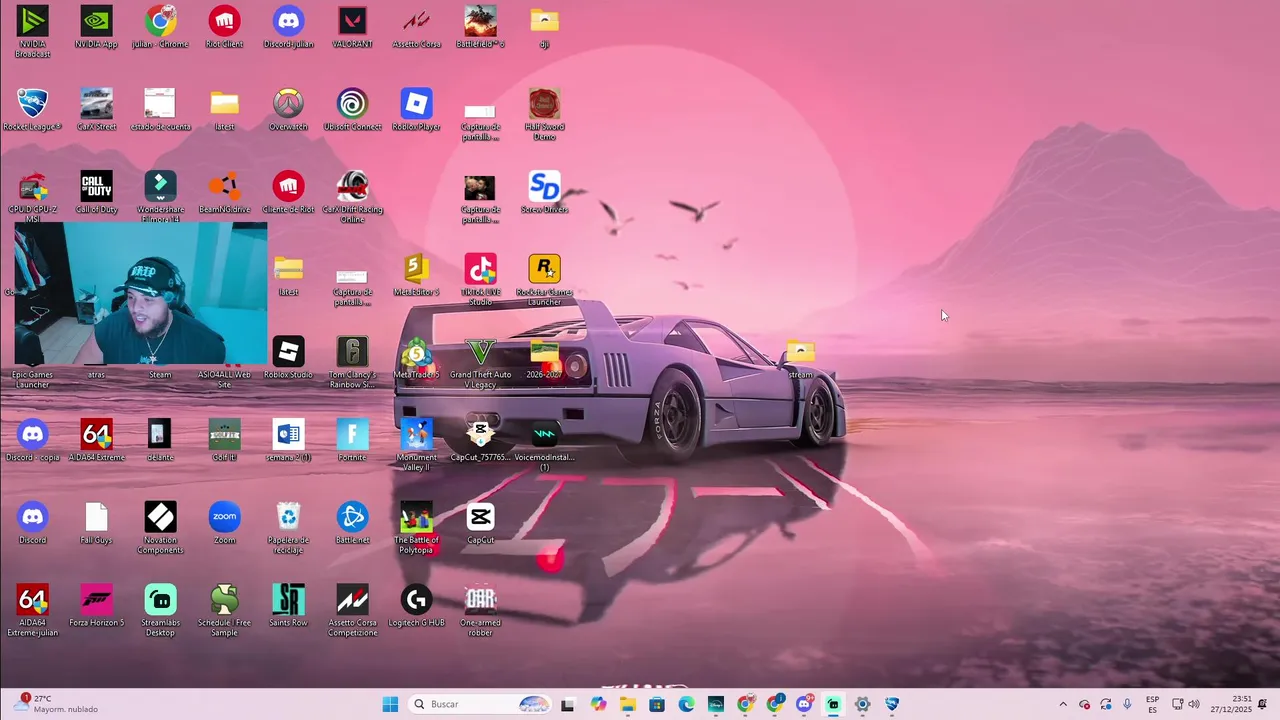Viewport: 1280px width, 720px height.
Task: Open File Explorer from the taskbar
Action: click(627, 704)
